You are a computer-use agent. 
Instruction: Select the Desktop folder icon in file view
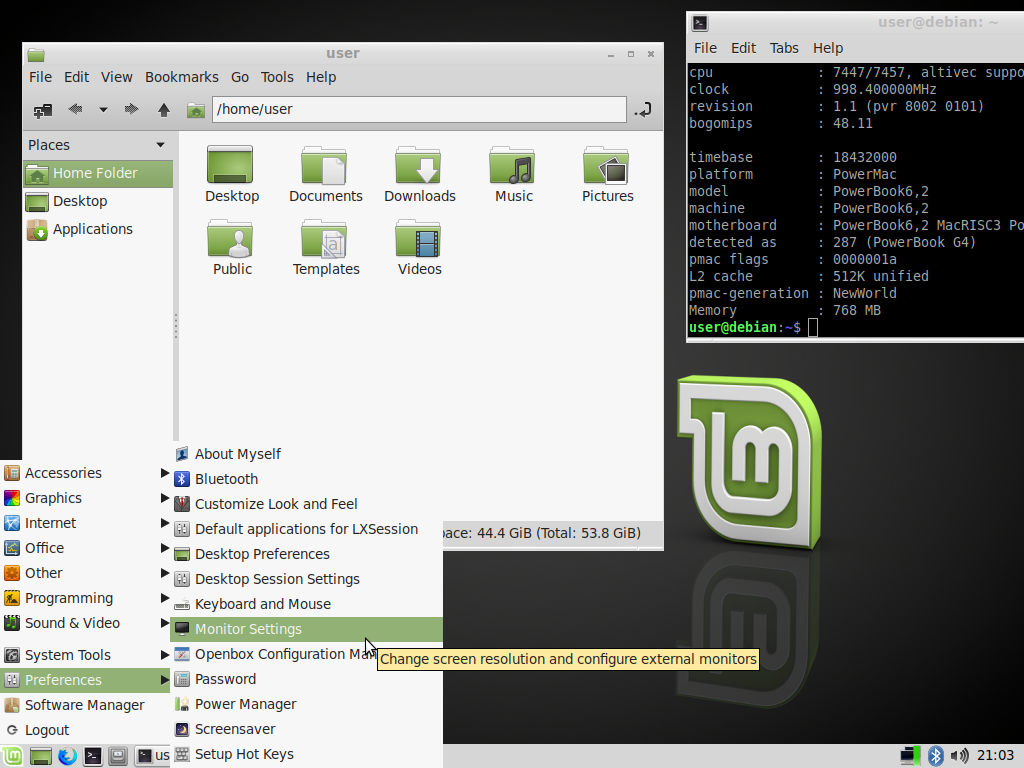(x=232, y=174)
